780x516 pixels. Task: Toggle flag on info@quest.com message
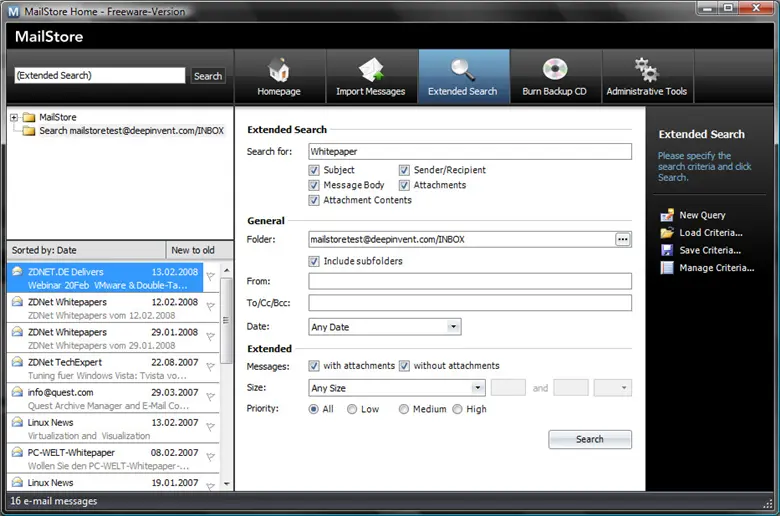tap(211, 397)
